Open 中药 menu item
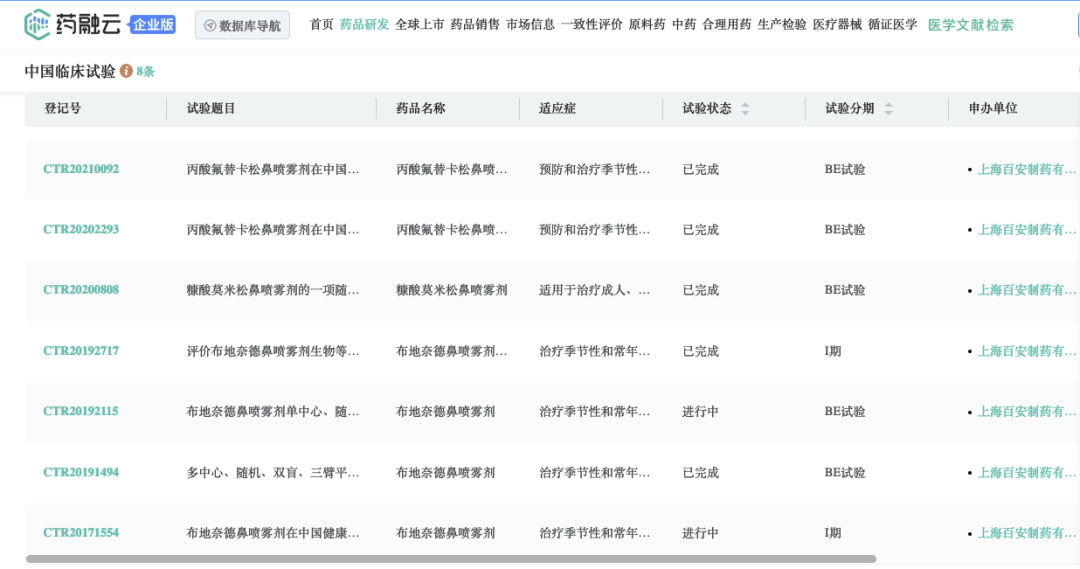 click(684, 25)
